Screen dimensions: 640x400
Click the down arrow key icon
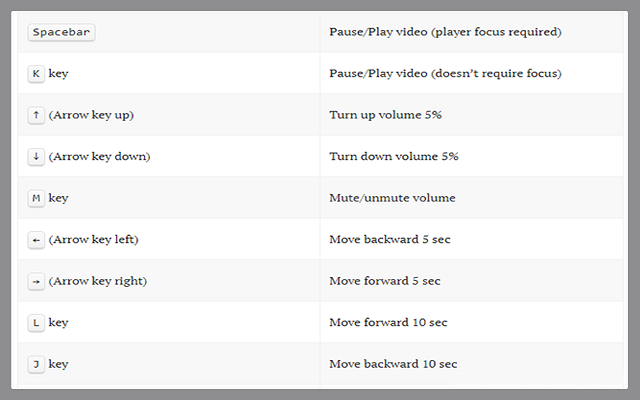click(37, 157)
